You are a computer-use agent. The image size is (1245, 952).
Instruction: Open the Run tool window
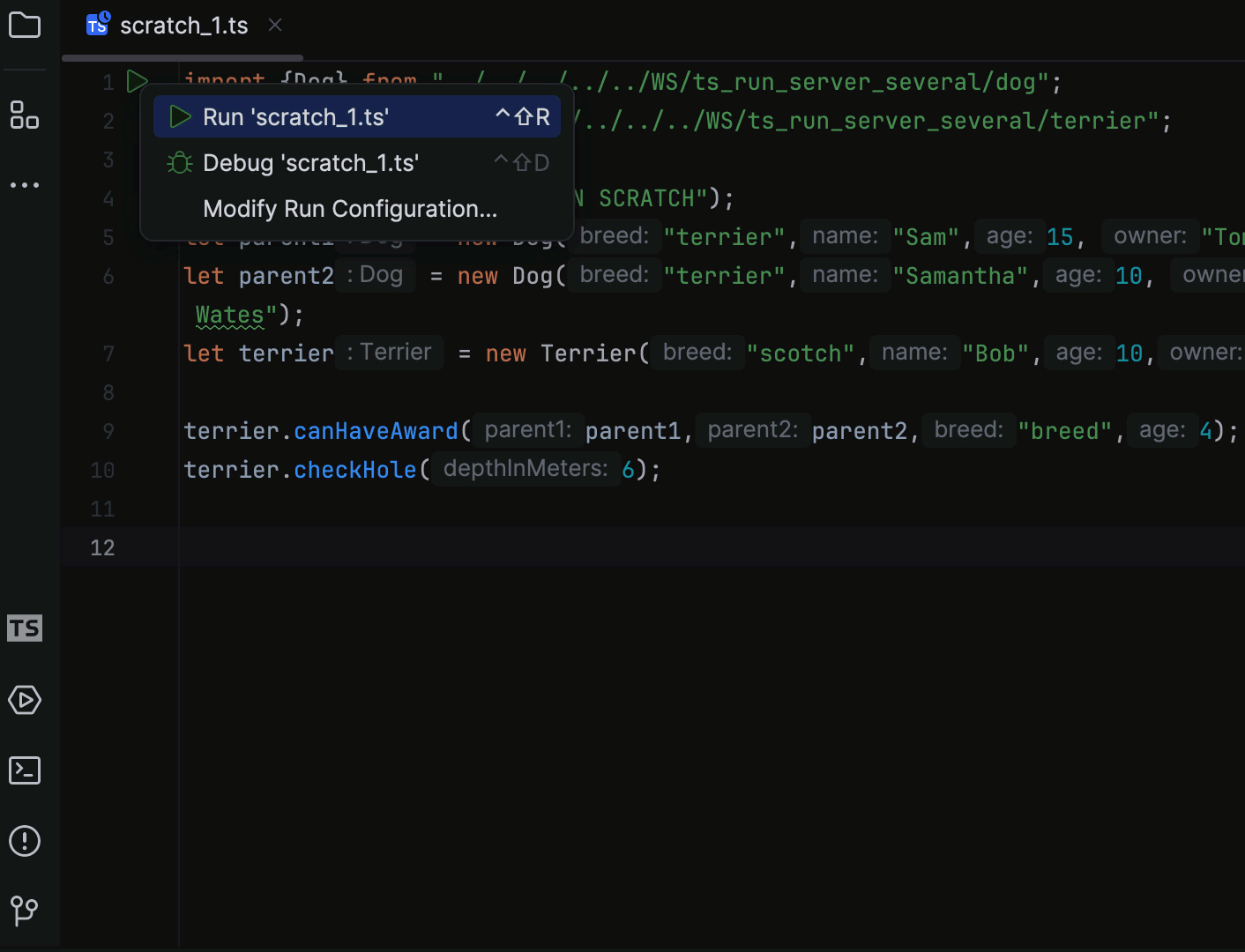point(24,700)
